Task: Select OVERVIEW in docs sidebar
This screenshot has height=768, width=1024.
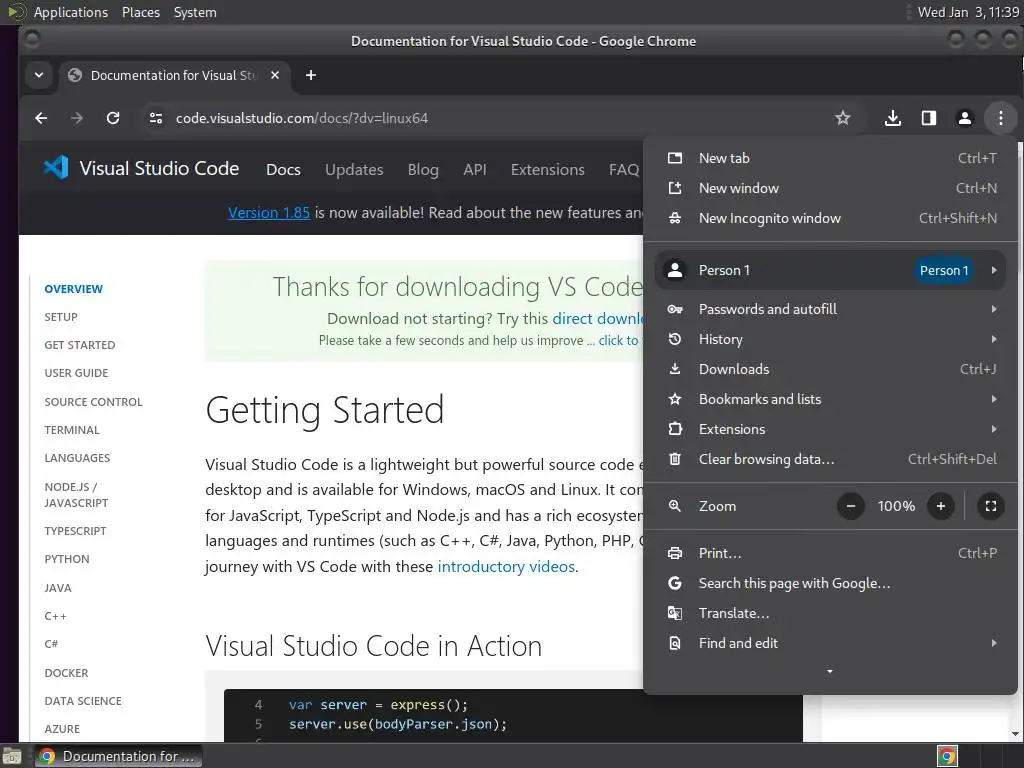Action: (73, 289)
